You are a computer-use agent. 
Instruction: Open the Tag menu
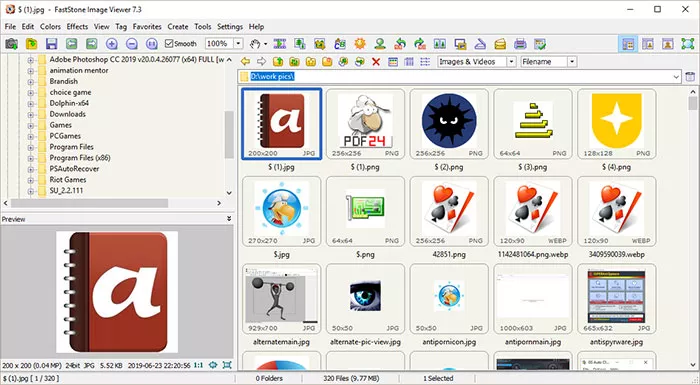tap(121, 26)
